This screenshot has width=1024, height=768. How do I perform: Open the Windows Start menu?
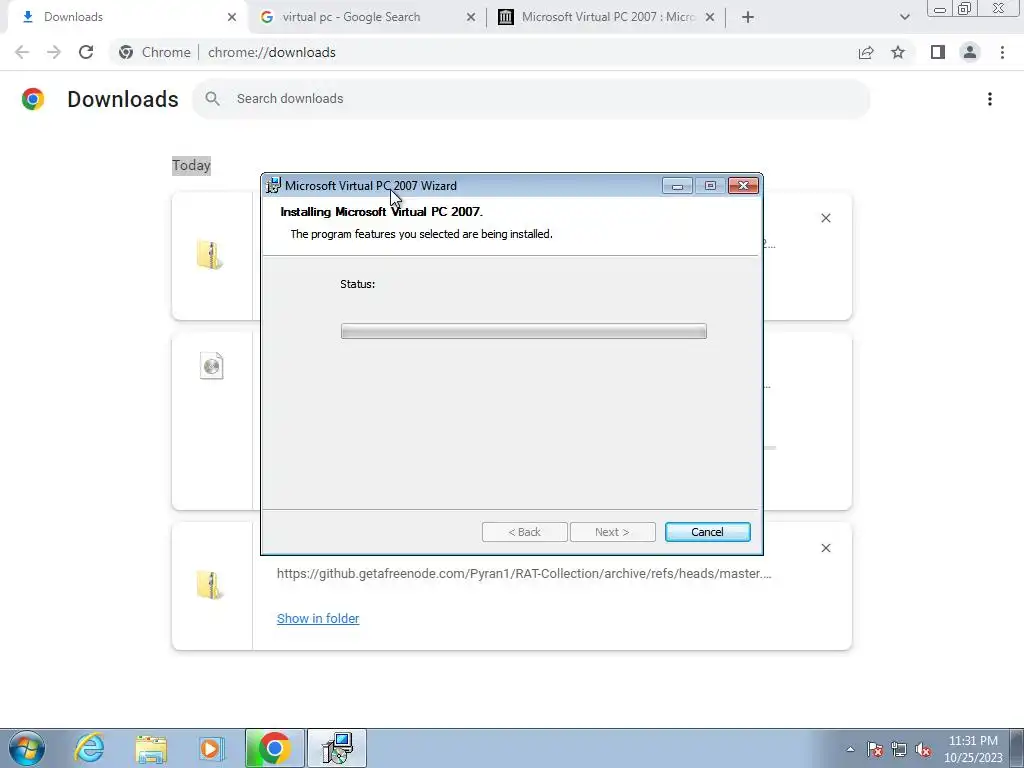(x=26, y=748)
